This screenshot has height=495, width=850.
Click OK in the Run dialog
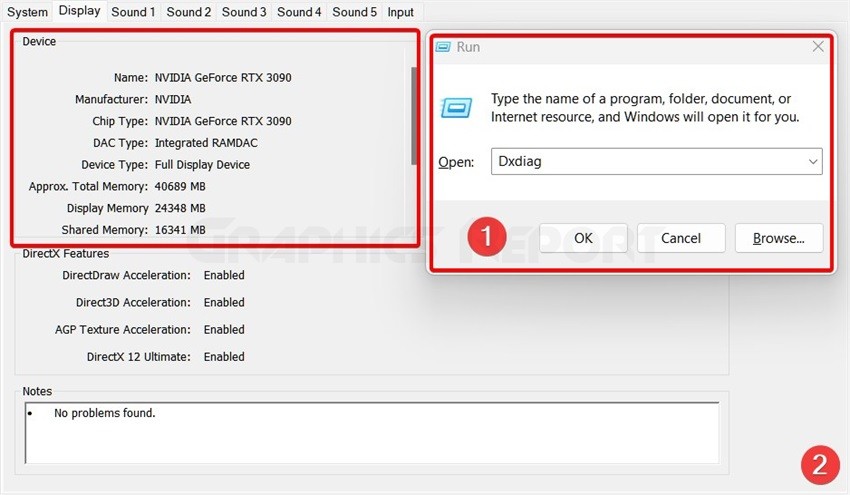click(x=583, y=238)
